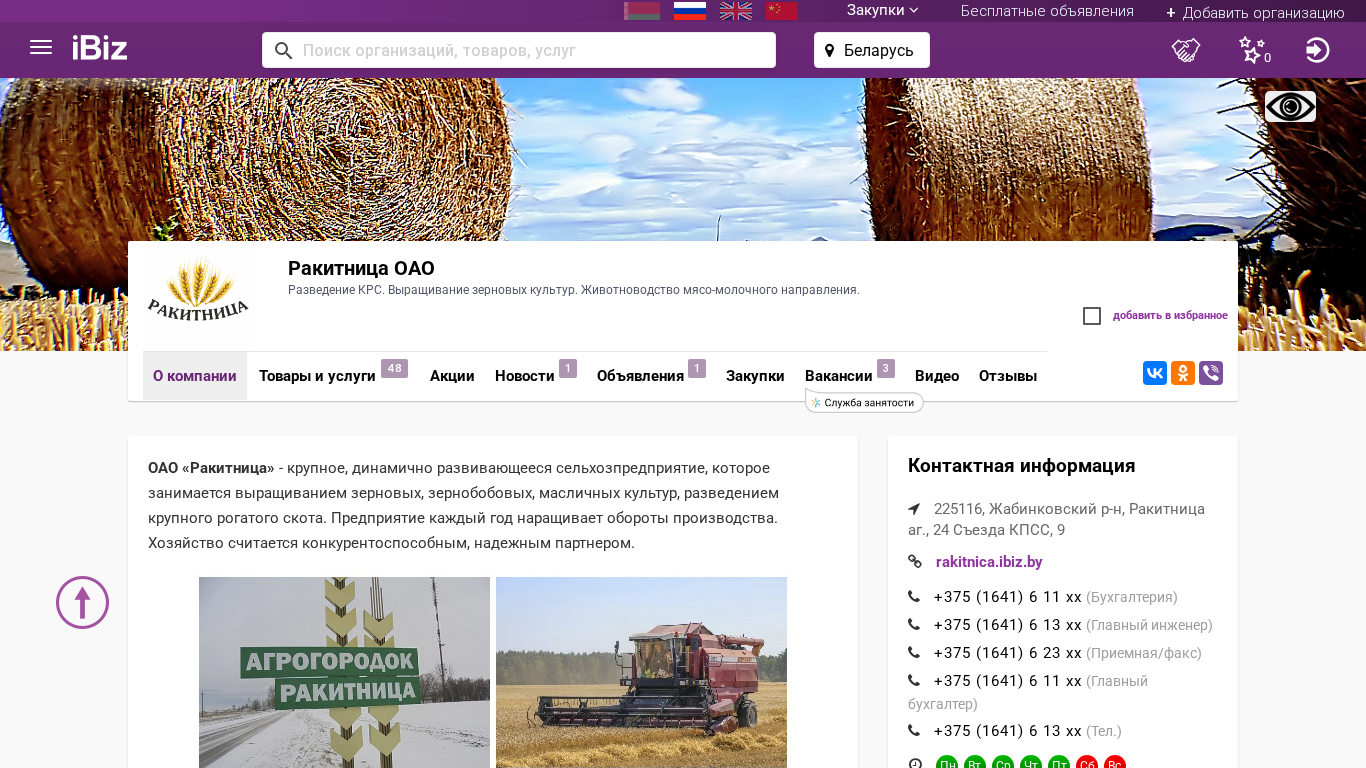Click the Служба занятости badge
Viewport: 1366px width, 768px height.
pos(864,402)
